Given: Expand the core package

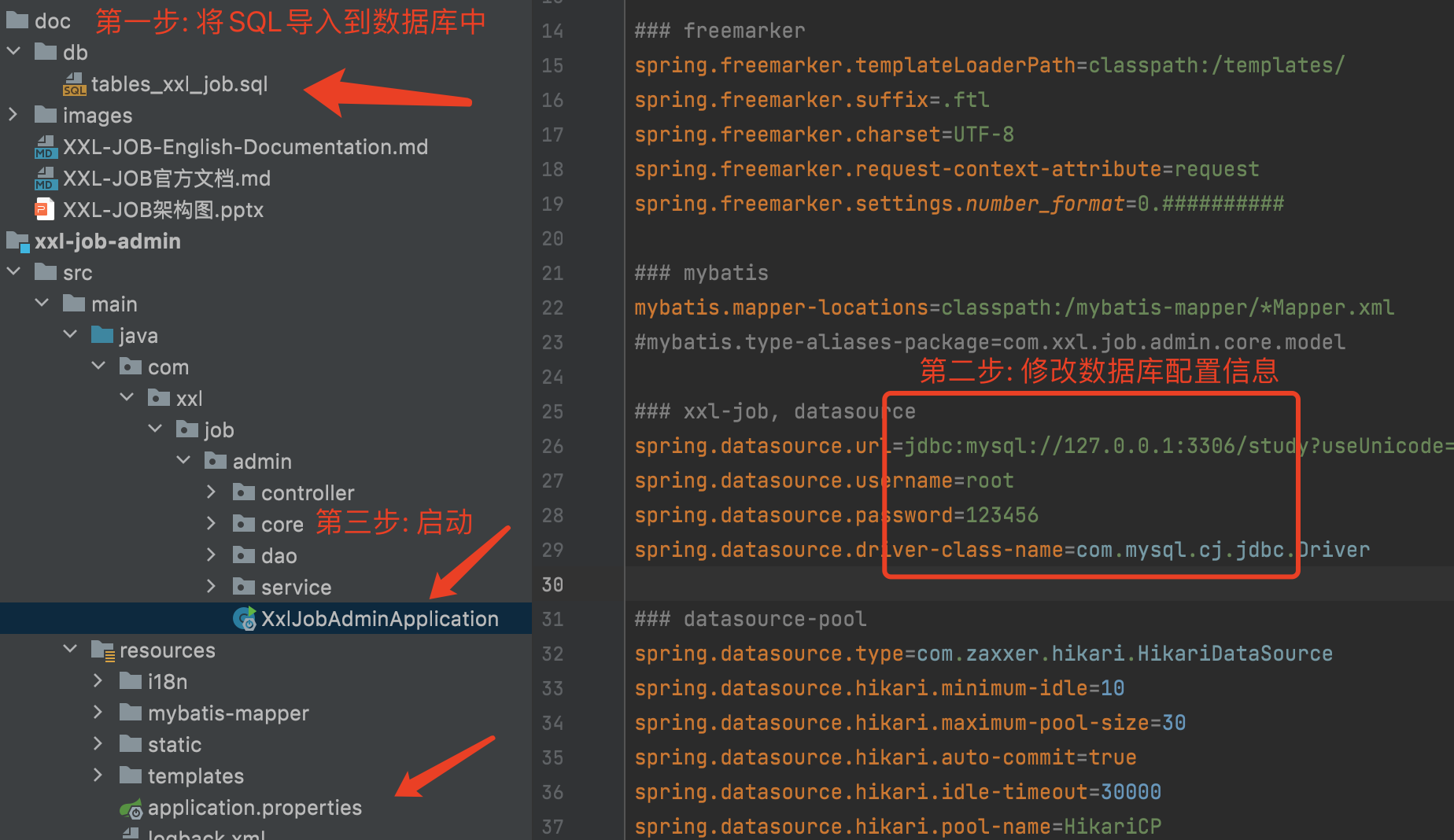Looking at the screenshot, I should point(211,524).
